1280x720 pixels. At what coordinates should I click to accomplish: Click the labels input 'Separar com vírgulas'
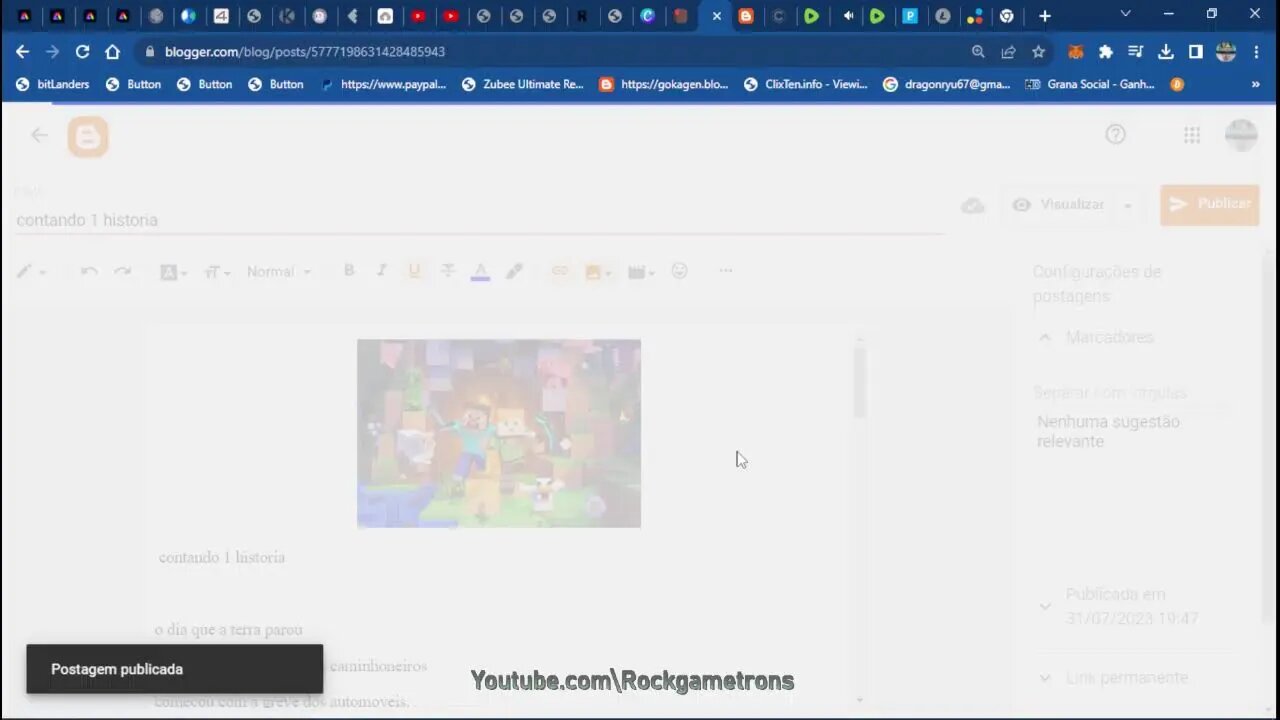(1132, 393)
